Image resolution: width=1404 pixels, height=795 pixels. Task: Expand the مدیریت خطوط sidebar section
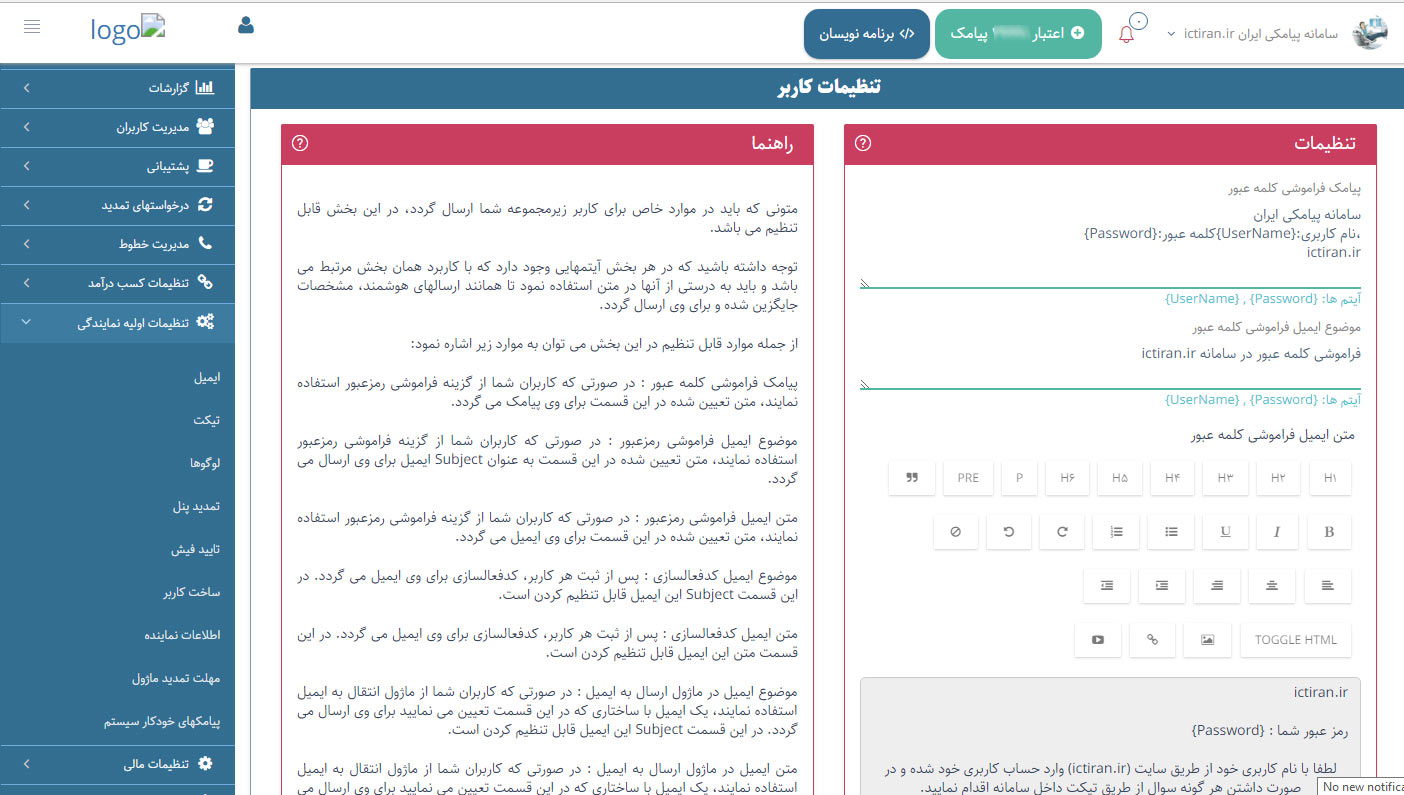point(117,244)
